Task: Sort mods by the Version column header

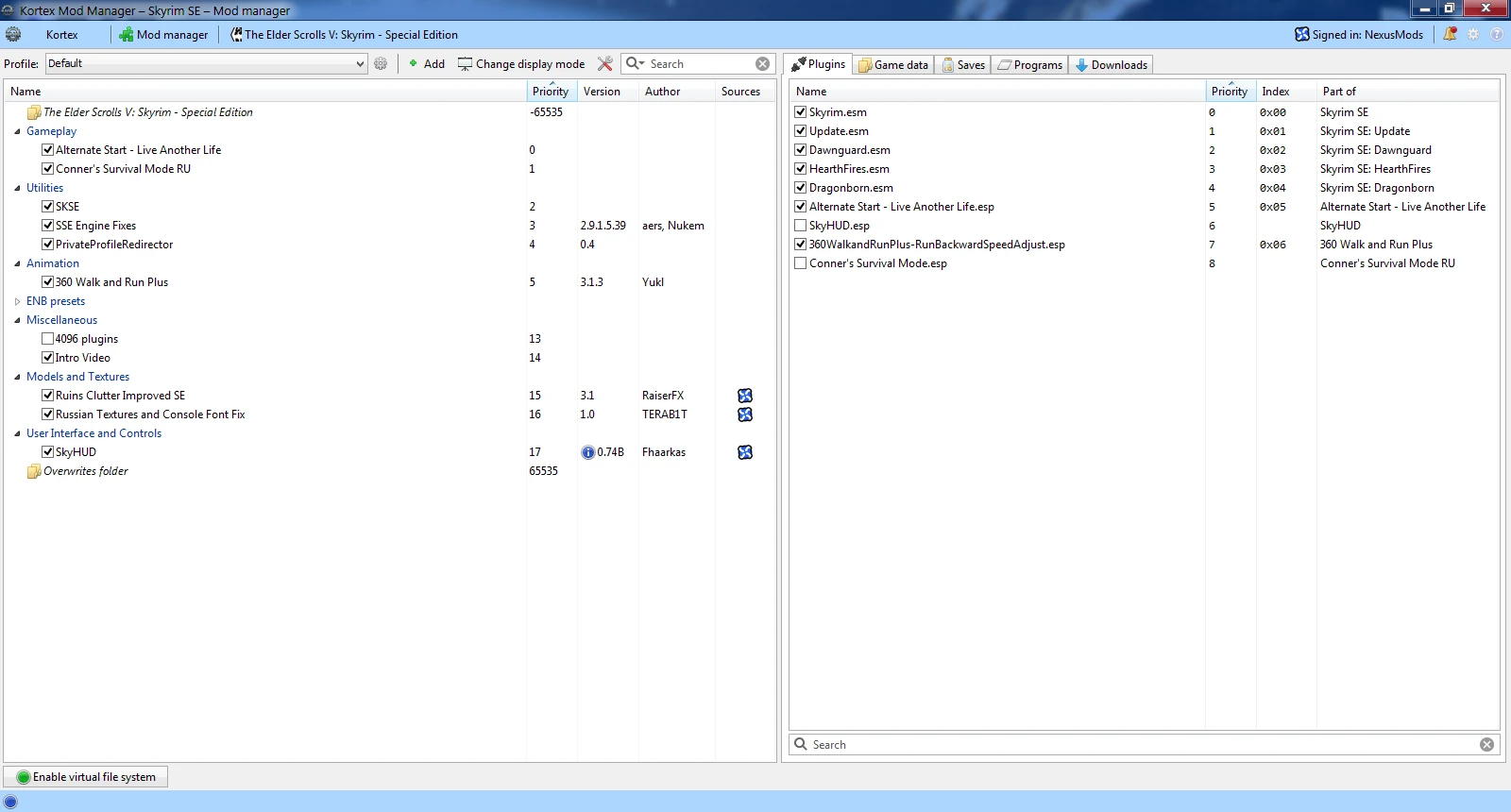Action: [602, 92]
